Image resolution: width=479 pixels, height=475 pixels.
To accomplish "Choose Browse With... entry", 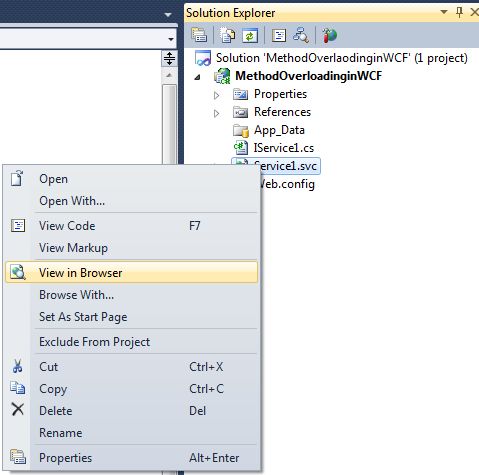I will click(x=132, y=295).
